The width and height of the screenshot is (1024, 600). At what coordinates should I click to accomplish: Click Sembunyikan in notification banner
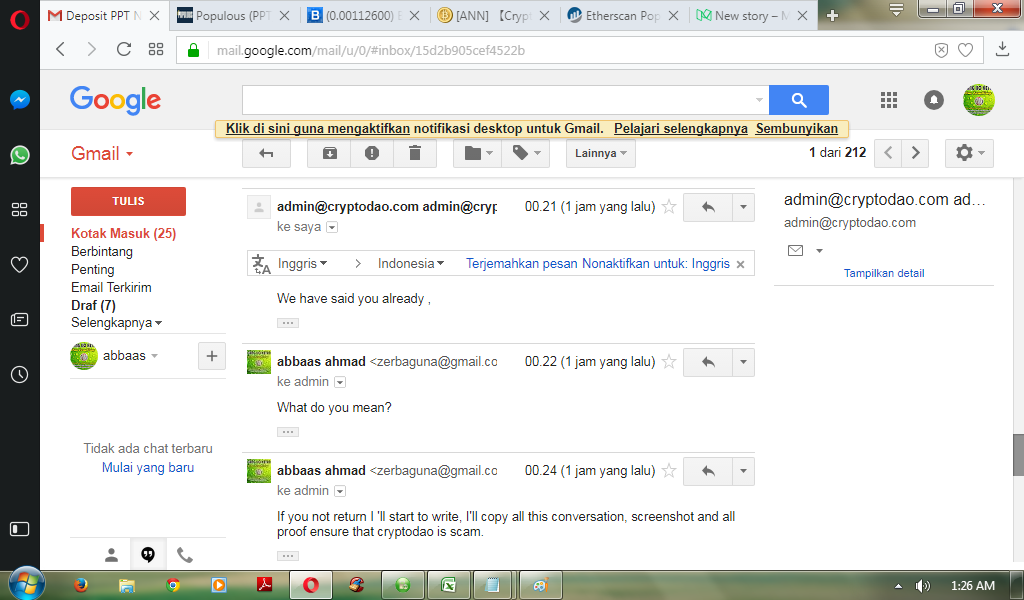[x=796, y=129]
